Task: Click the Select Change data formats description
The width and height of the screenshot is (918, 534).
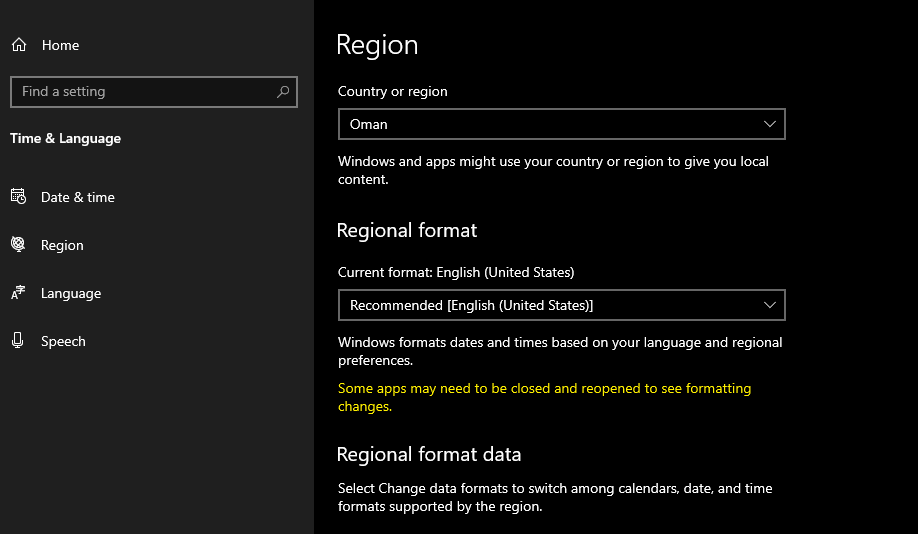Action: (x=555, y=497)
